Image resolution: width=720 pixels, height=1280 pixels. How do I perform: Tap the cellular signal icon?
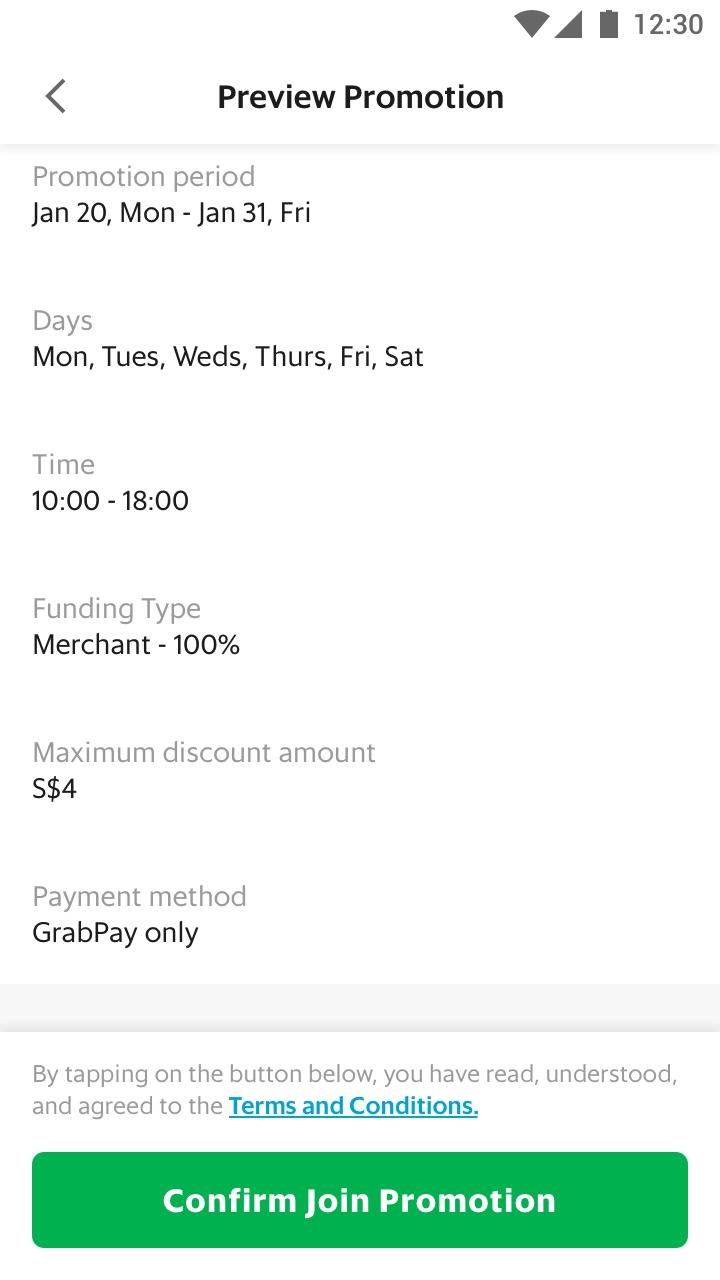(x=568, y=24)
